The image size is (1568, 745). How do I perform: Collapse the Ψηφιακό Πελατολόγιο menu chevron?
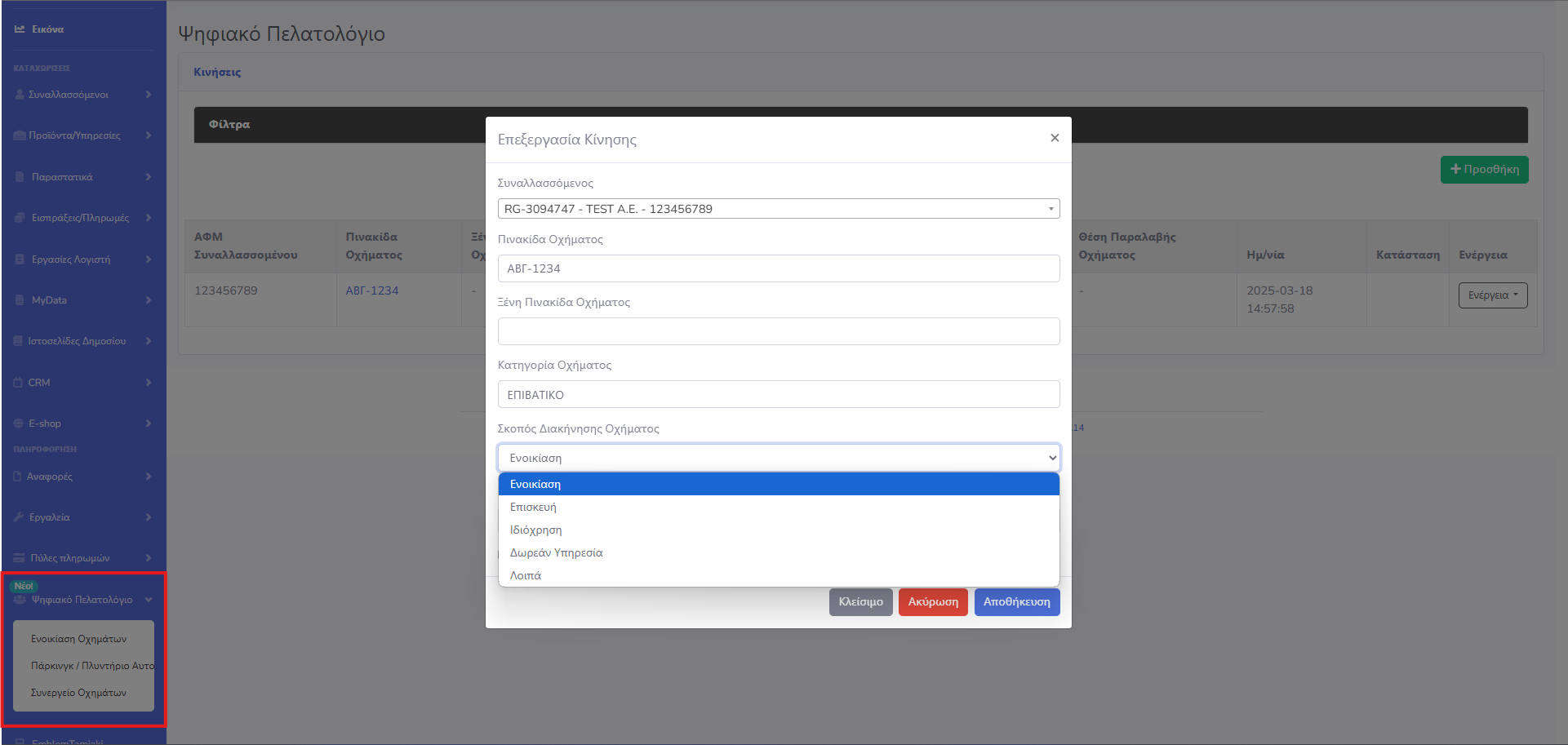(149, 600)
